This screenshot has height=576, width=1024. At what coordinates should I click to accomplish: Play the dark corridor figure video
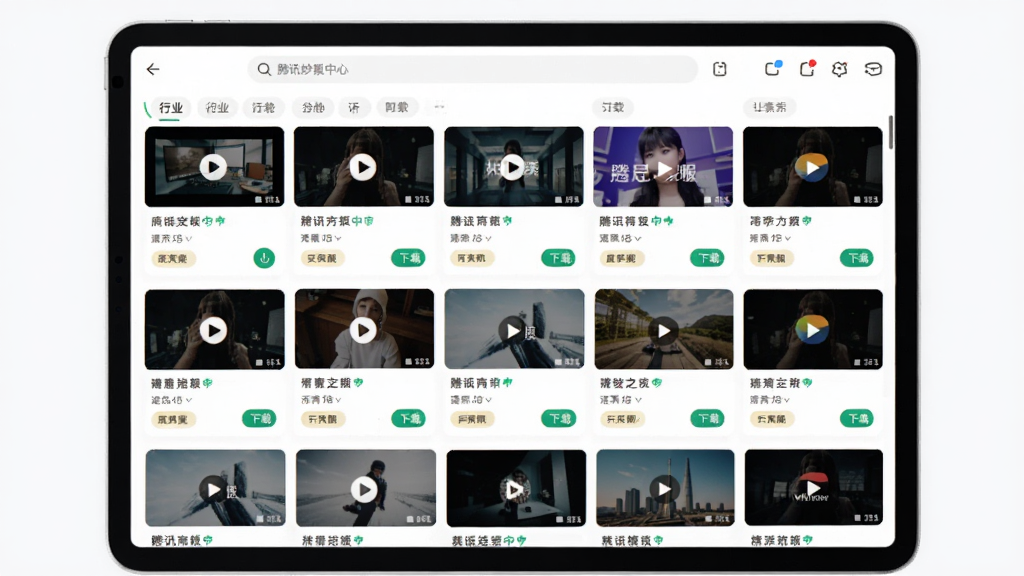pos(513,168)
